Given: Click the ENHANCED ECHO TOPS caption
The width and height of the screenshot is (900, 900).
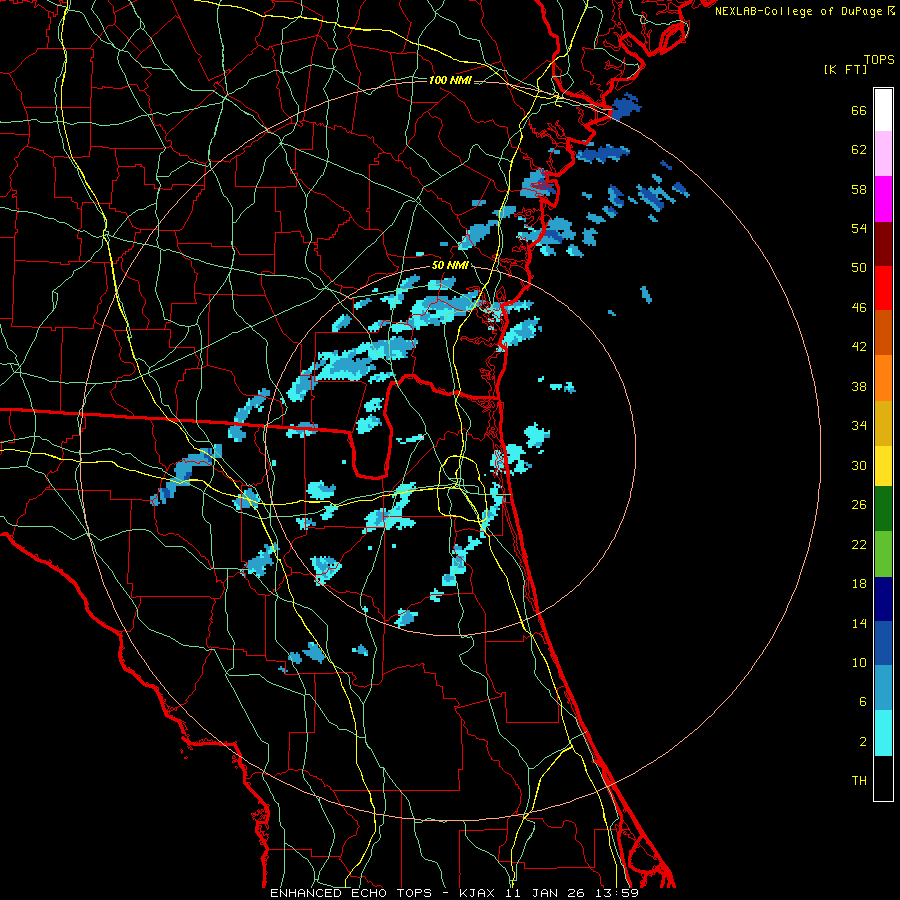Looking at the screenshot, I should [351, 893].
